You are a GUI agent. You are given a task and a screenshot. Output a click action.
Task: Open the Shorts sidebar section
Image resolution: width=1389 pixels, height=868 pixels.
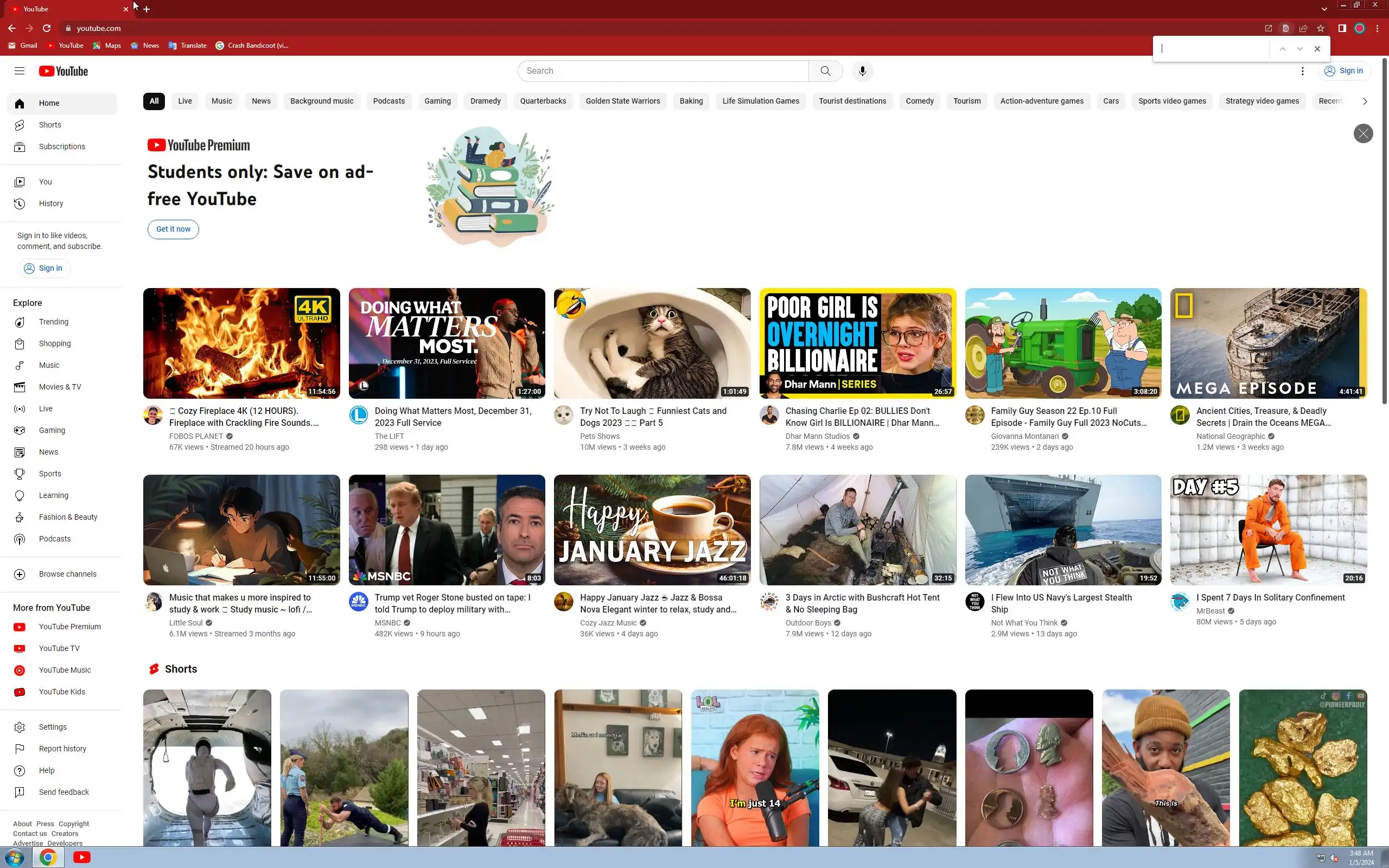coord(50,125)
